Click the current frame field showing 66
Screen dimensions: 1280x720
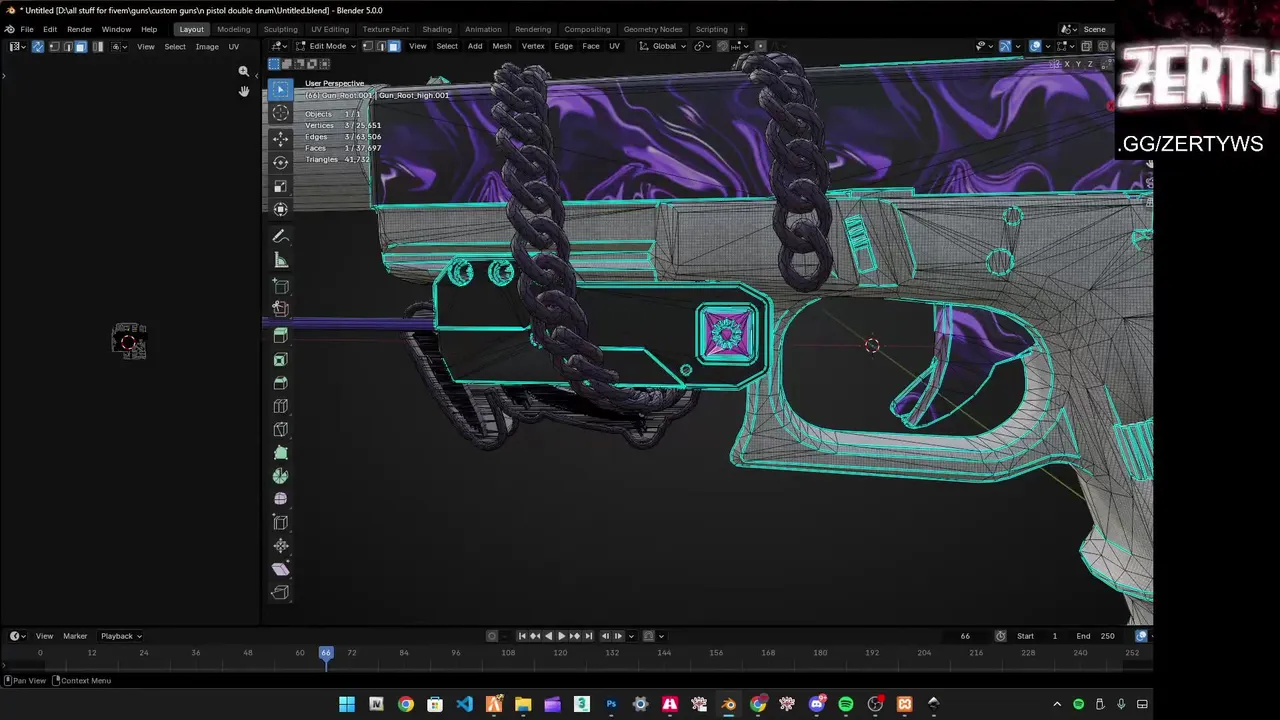[x=965, y=636]
